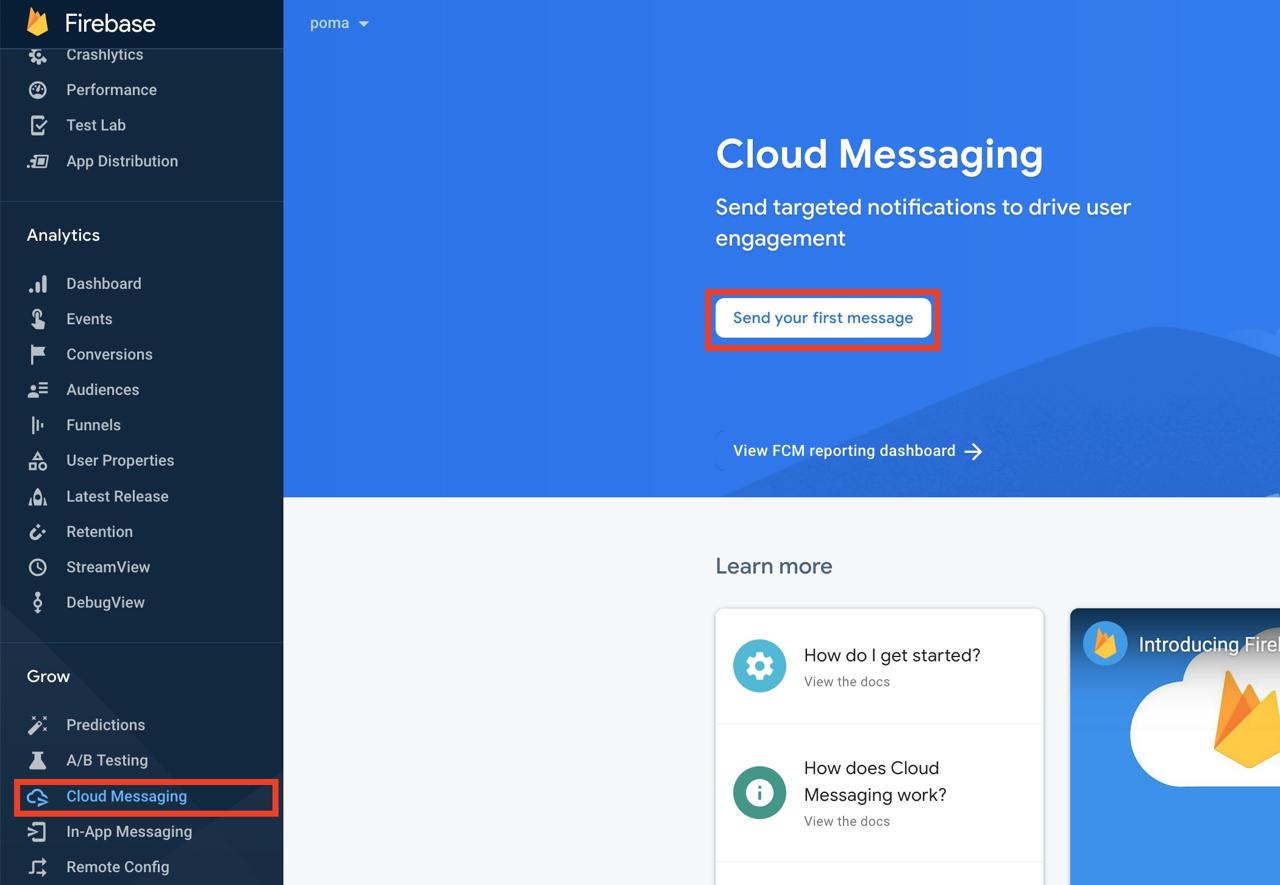Open DebugView in the sidebar
Screen dimensions: 1280x885
pos(105,603)
